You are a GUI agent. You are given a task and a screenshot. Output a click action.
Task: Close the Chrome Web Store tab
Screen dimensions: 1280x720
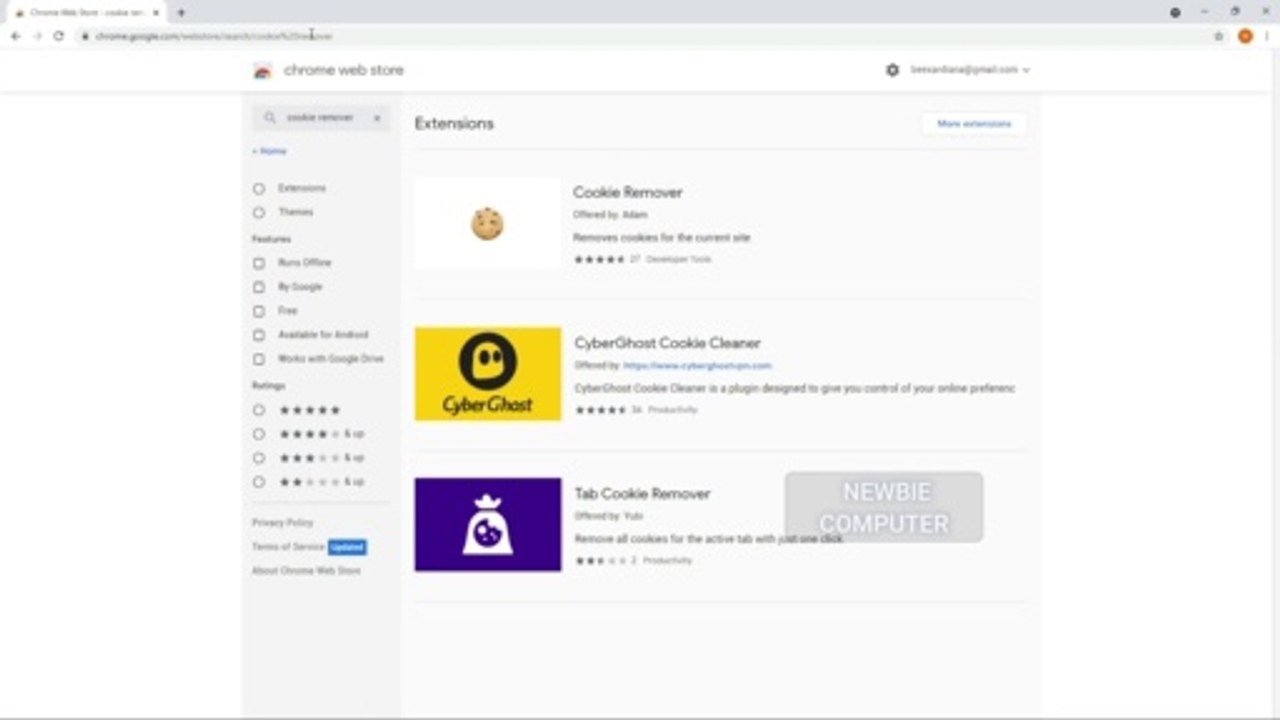[x=156, y=13]
